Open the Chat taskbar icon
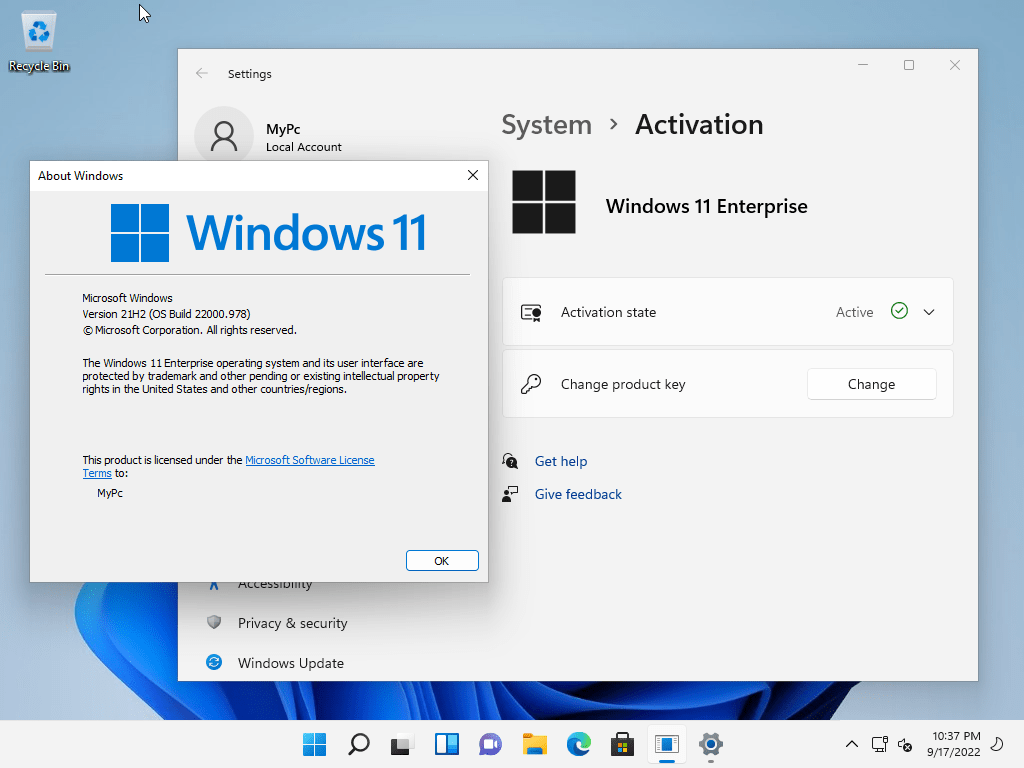Screen dimensions: 1024x768 pos(490,744)
